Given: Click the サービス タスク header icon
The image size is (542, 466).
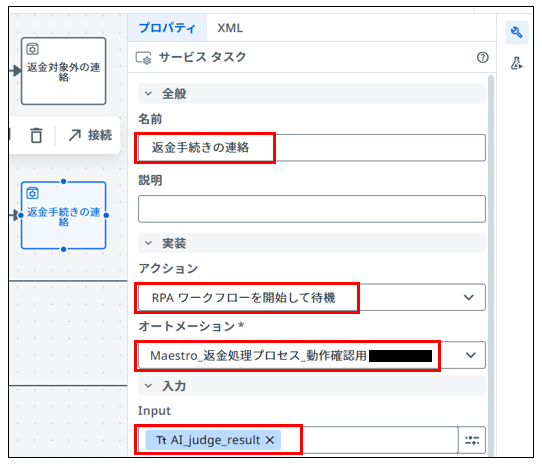Looking at the screenshot, I should (143, 58).
